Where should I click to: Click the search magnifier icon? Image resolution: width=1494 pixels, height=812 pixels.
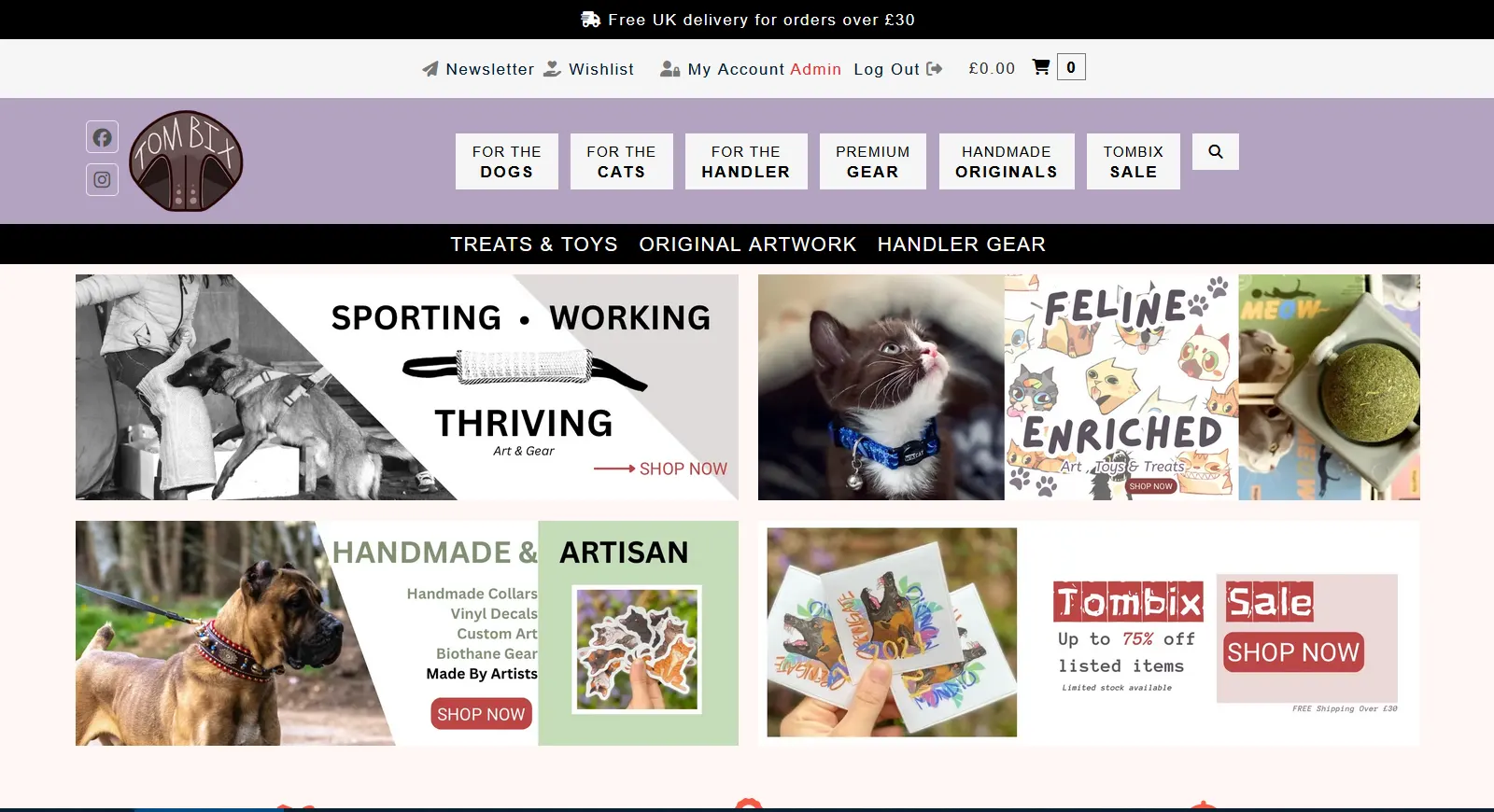point(1216,151)
